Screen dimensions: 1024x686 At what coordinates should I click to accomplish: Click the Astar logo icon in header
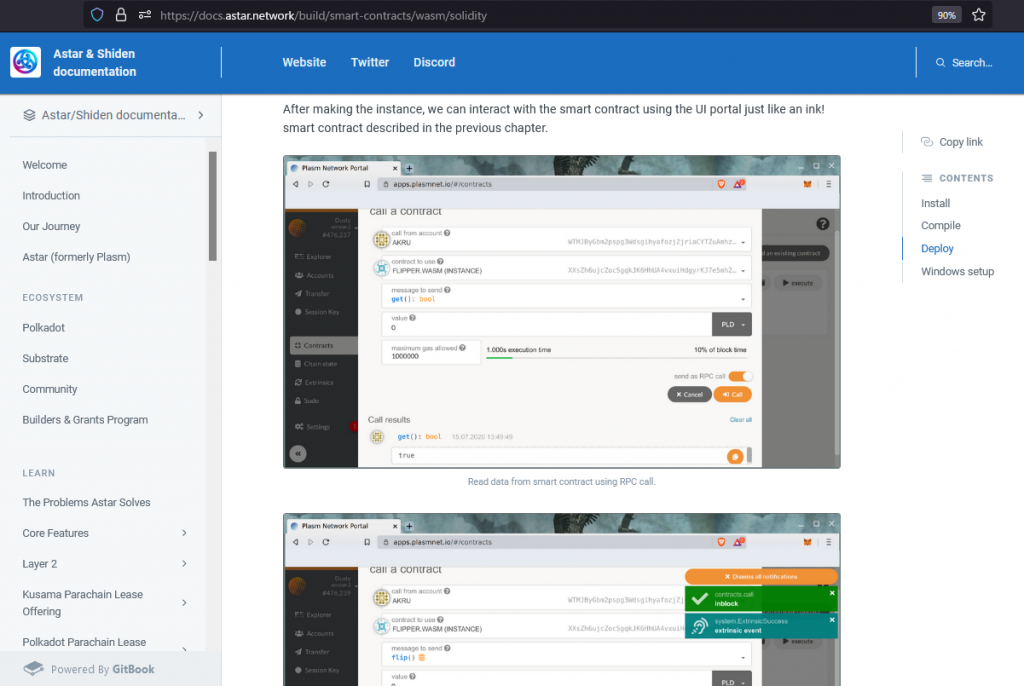(x=26, y=62)
